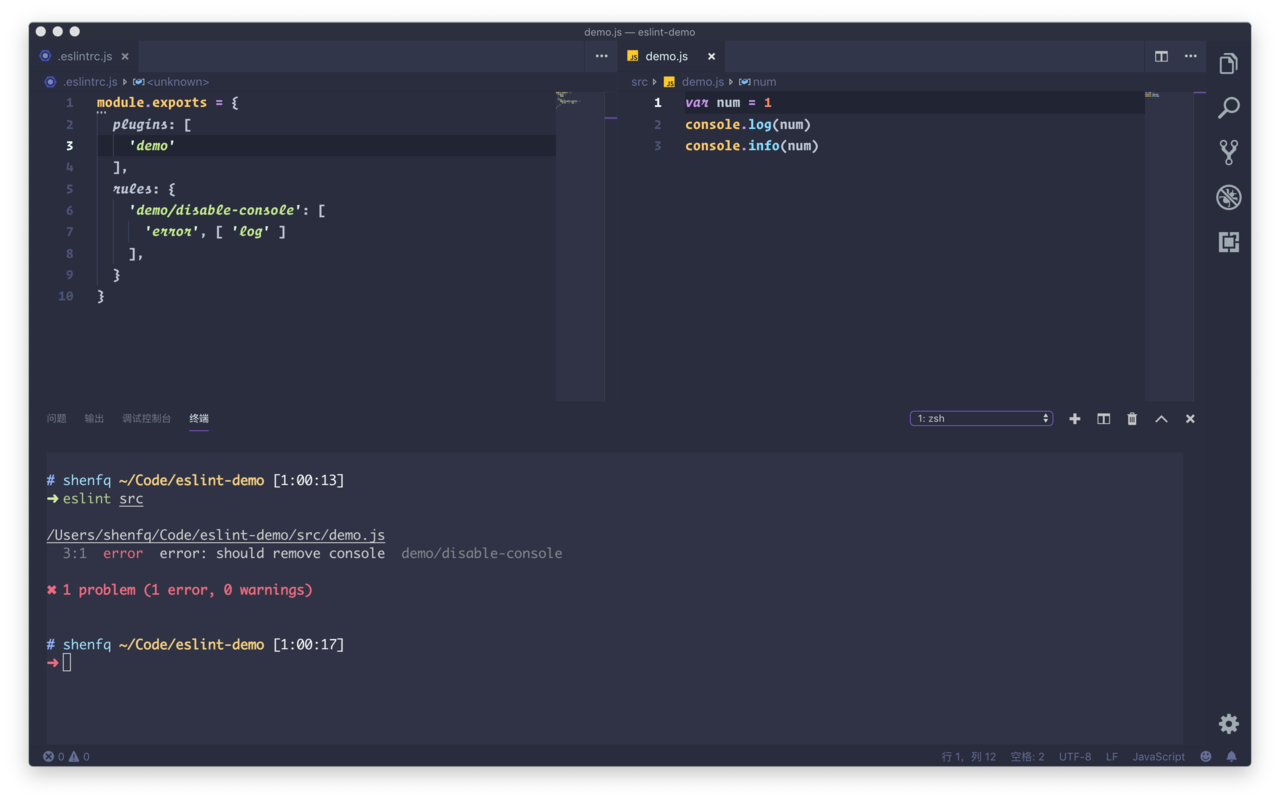Open the Manage gear settings icon

point(1229,724)
